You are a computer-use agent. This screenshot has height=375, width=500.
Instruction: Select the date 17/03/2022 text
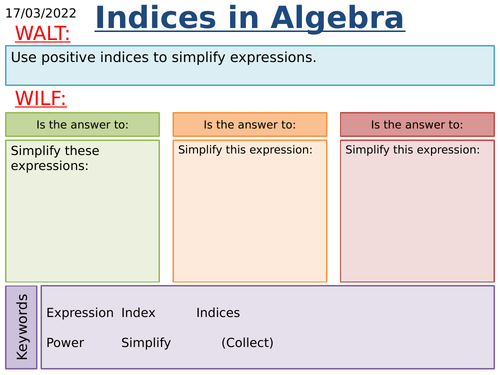click(41, 13)
